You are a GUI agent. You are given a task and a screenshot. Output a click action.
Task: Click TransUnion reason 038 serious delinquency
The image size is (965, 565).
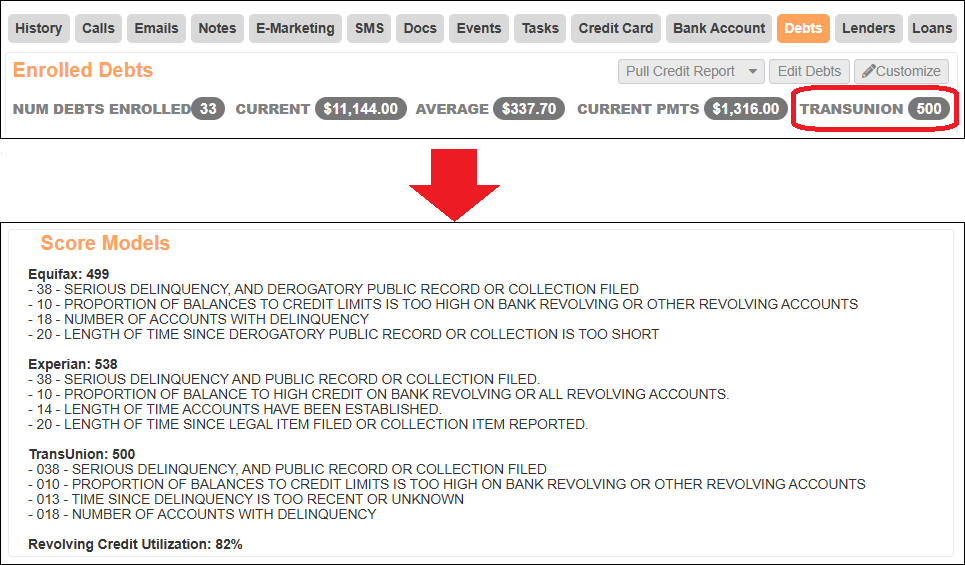(287, 469)
